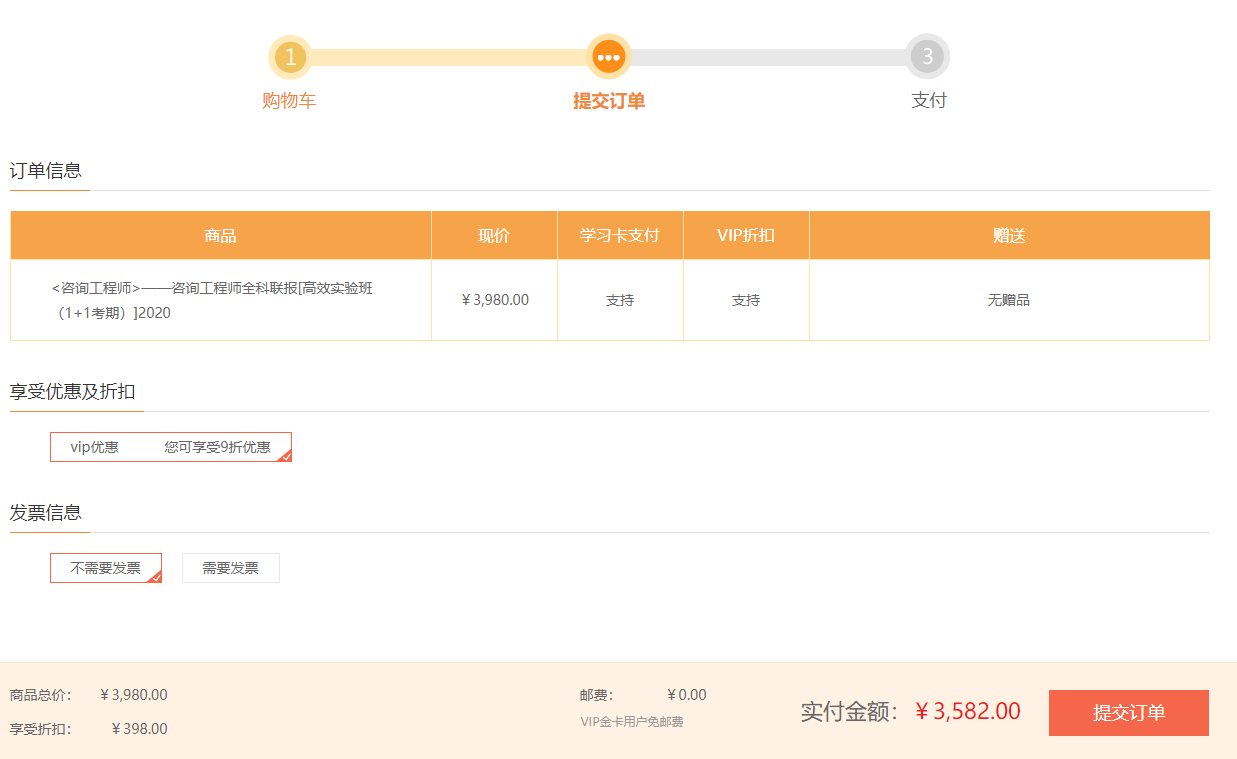Click the checkmark corner on 不需要发票 option
This screenshot has height=759, width=1237.
point(156,576)
